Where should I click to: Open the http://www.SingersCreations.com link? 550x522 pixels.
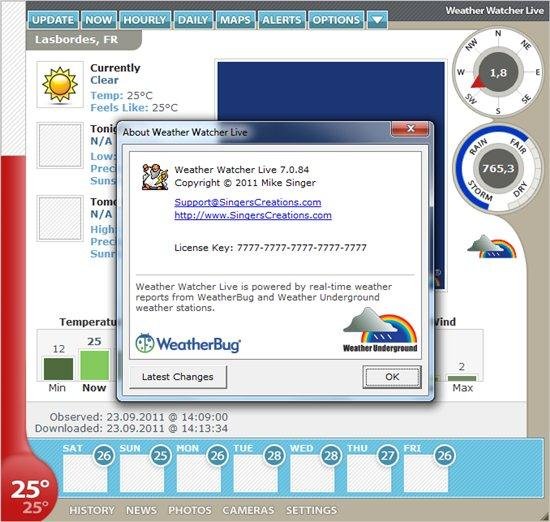pos(253,215)
